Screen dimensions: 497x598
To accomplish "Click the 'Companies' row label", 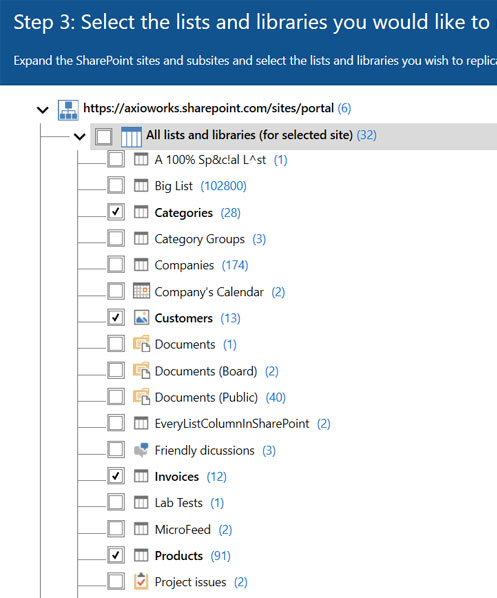I will point(184,265).
